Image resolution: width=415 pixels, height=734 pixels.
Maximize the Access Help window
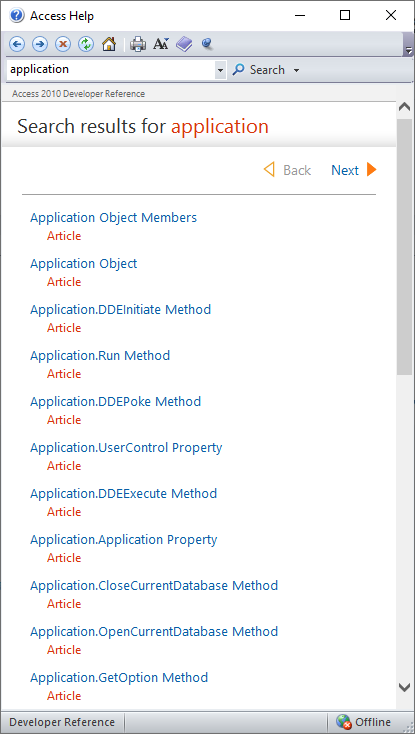point(345,15)
